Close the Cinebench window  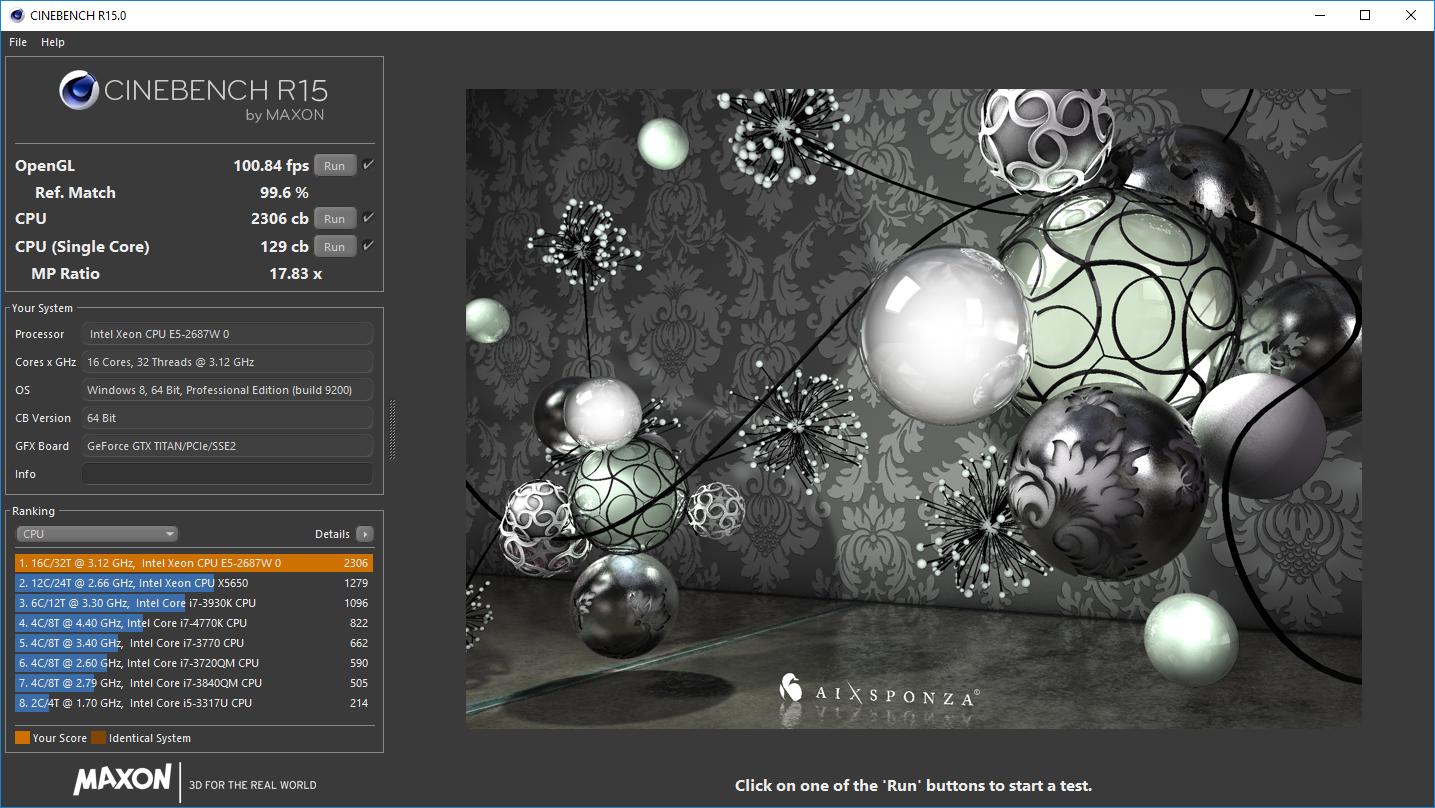(1411, 15)
